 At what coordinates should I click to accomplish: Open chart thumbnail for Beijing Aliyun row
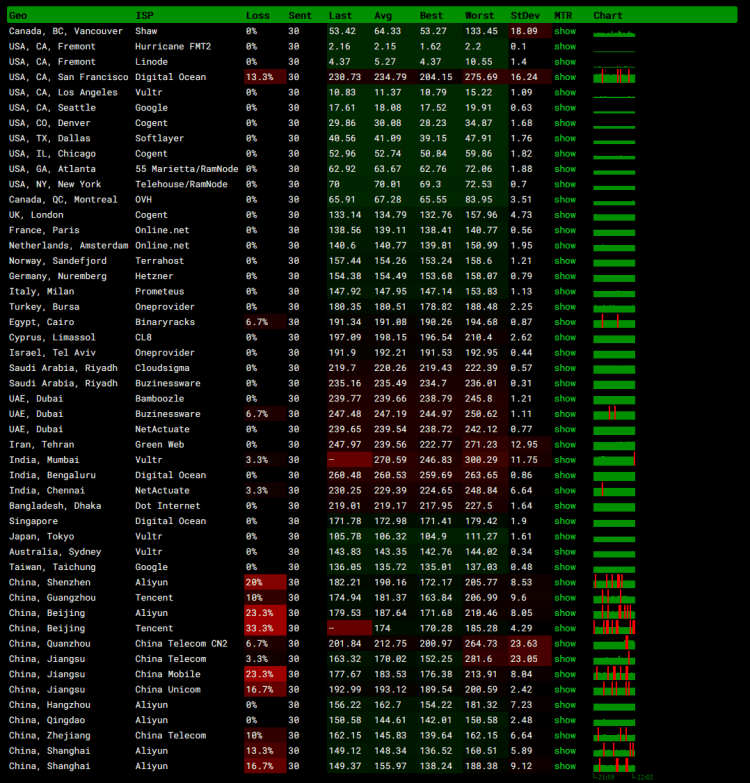[x=614, y=612]
